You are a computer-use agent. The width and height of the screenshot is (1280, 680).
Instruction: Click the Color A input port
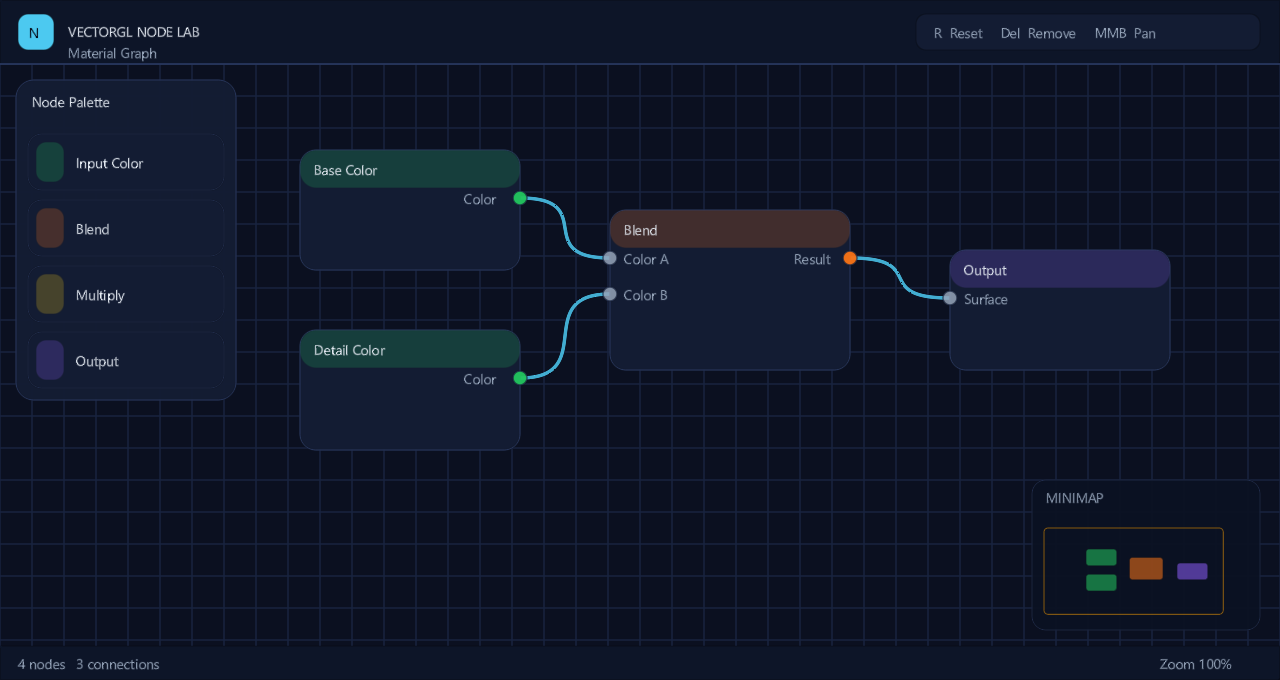[x=610, y=258]
